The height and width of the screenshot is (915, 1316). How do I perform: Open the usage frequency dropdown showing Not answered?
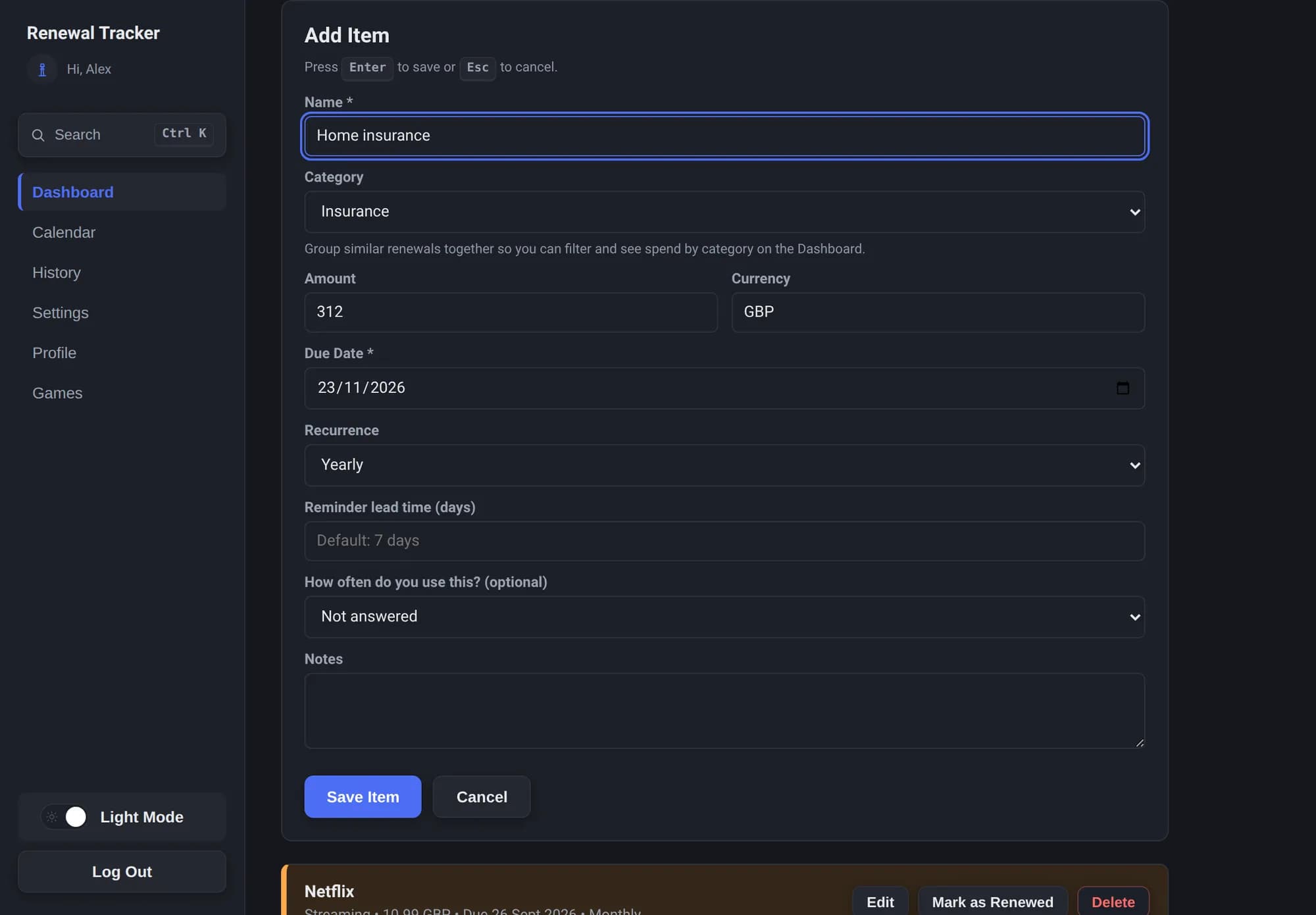coord(724,617)
